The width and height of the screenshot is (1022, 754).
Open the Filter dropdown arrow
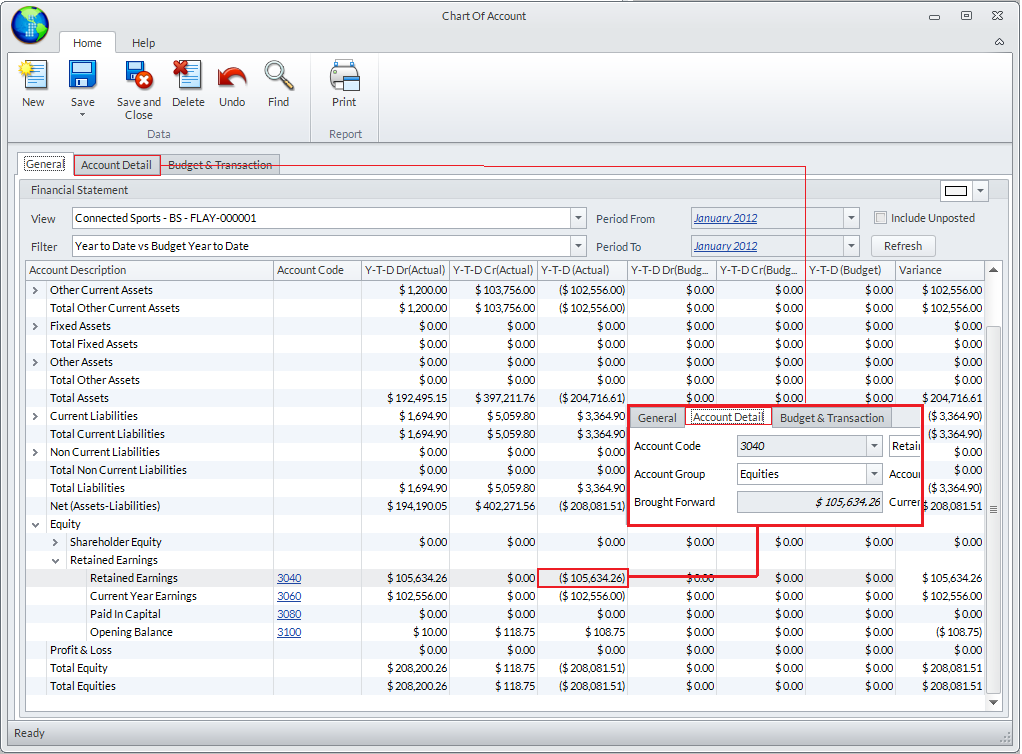[578, 246]
